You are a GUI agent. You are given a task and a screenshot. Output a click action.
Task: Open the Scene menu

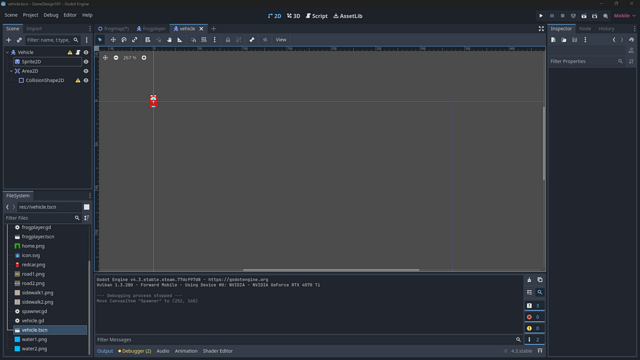[x=11, y=15]
